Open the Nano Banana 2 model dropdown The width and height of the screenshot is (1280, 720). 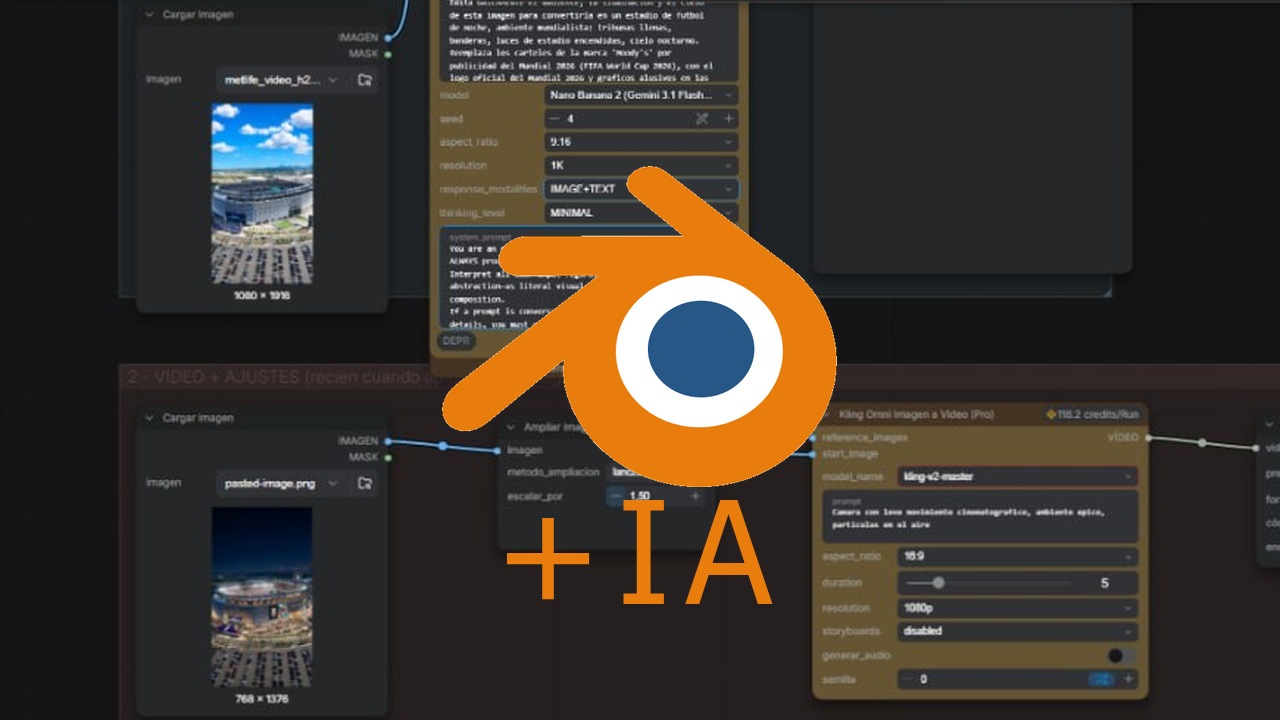pos(641,95)
